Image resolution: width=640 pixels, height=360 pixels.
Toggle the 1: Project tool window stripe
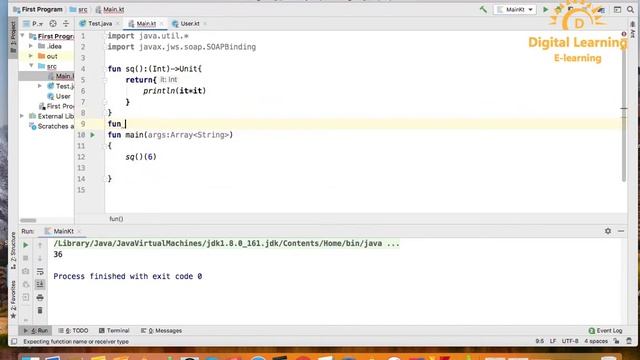pos(13,37)
